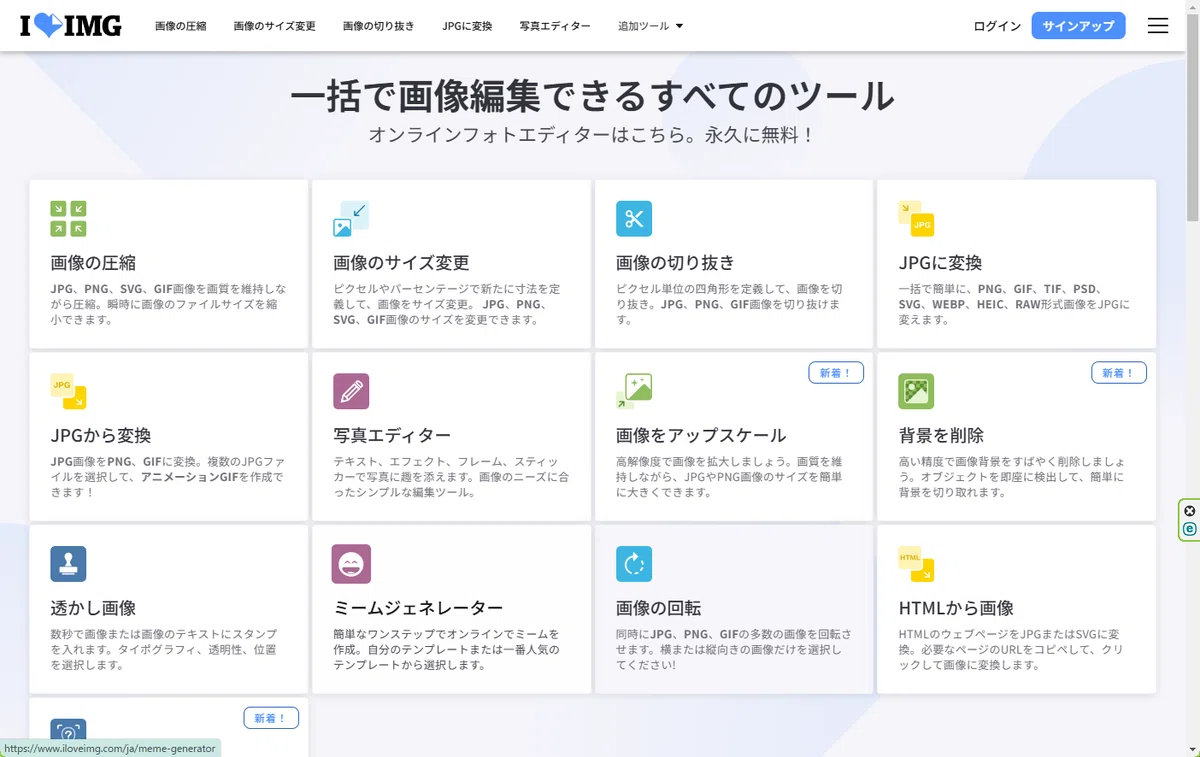
Task: Click the green 背景を削除 icon
Action: click(x=916, y=391)
